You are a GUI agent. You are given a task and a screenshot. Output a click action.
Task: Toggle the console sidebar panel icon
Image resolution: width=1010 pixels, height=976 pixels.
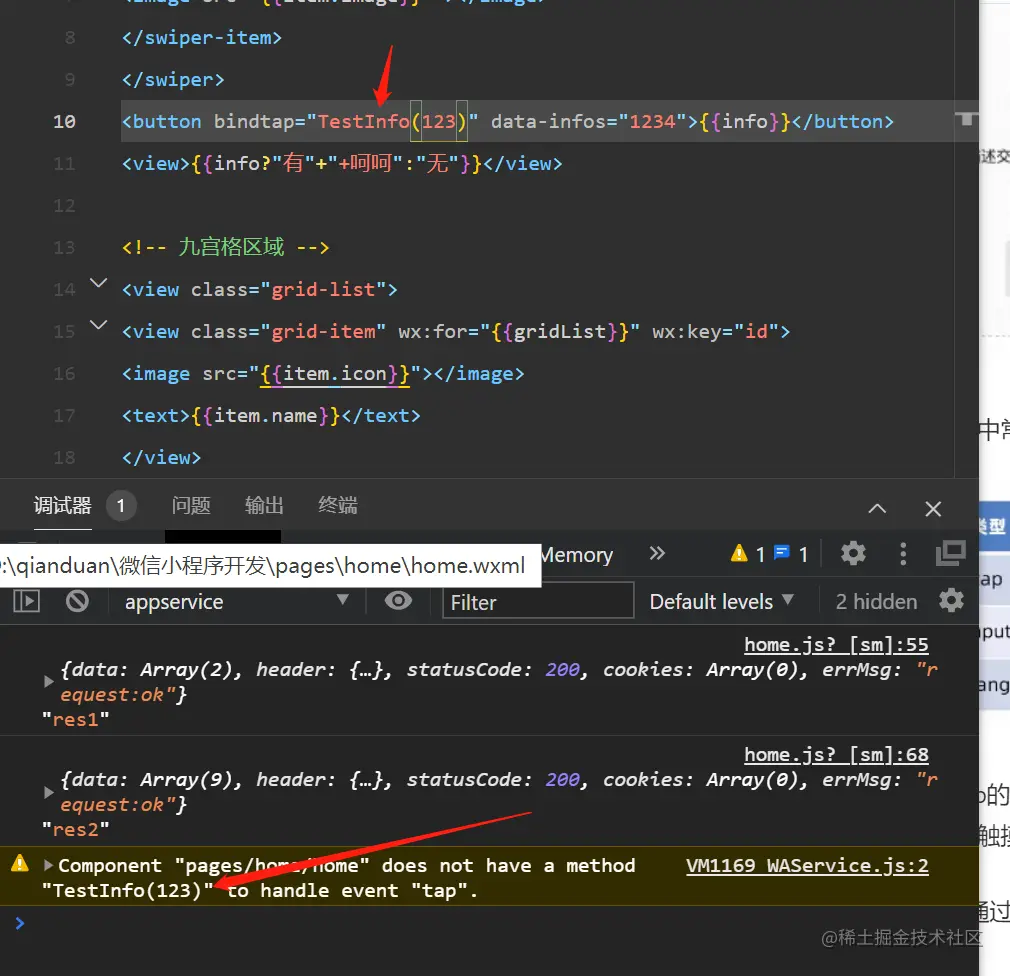(x=26, y=602)
